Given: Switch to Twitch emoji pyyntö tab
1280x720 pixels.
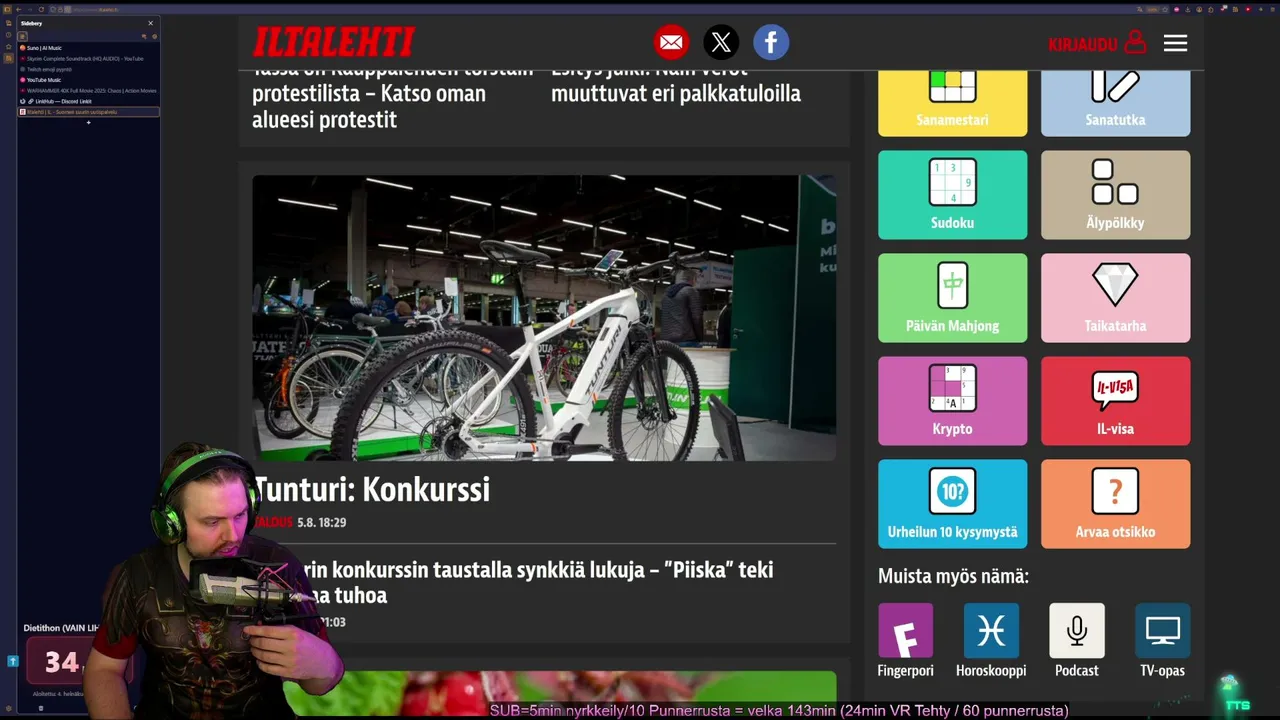Looking at the screenshot, I should click(x=88, y=69).
